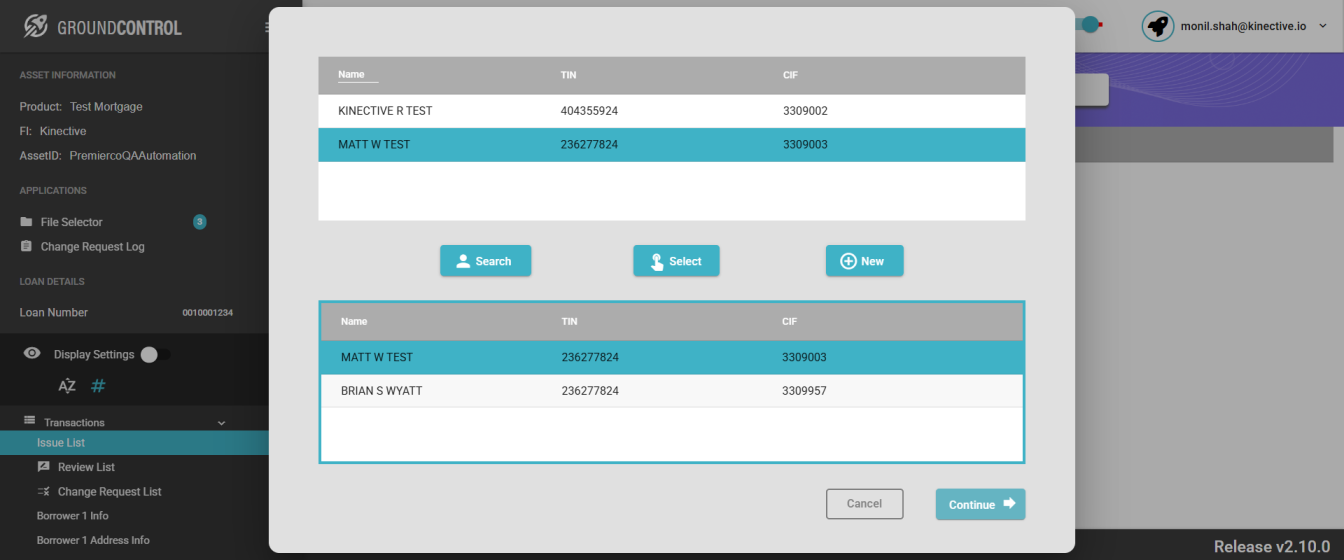Viewport: 1344px width, 560px height.
Task: Open the Change Request Log
Action: (x=92, y=246)
